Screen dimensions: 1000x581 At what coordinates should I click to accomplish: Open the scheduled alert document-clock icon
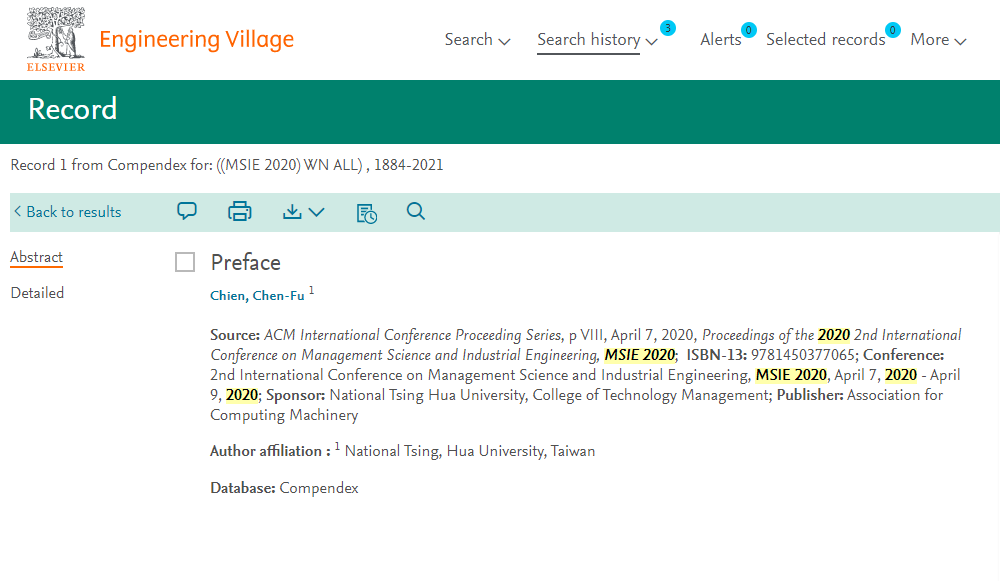tap(367, 213)
